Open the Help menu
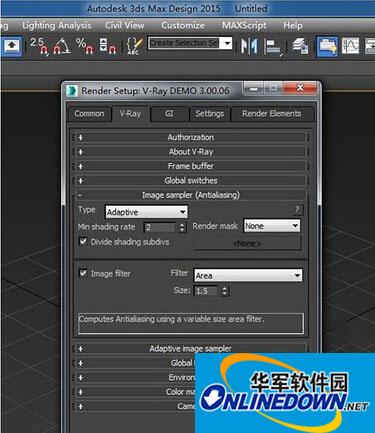This screenshot has width=375, height=433. coord(293,25)
